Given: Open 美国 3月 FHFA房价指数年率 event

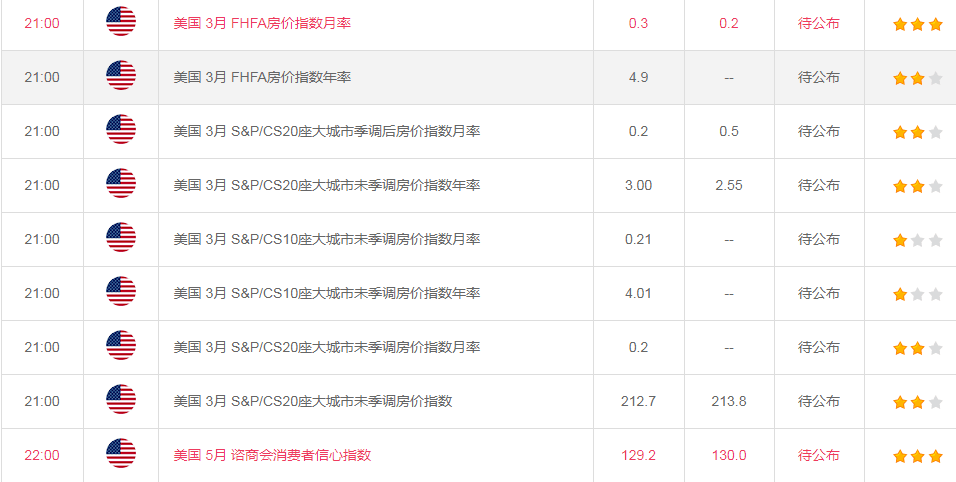Looking at the screenshot, I should pos(262,77).
